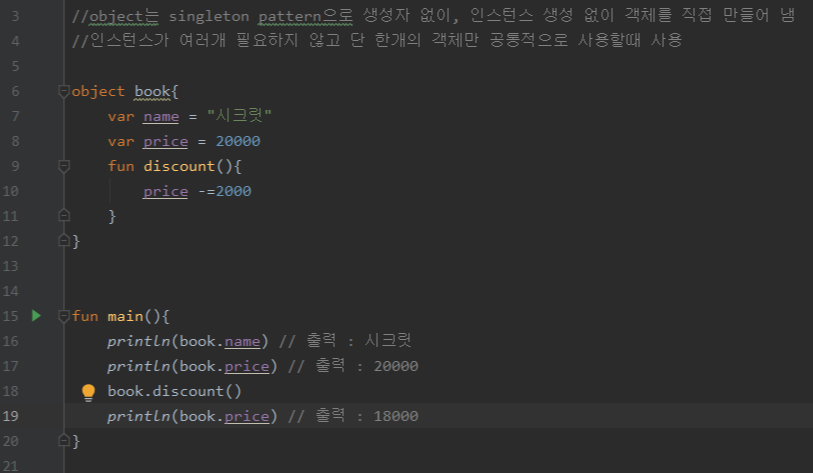This screenshot has height=473, width=813.
Task: Click the value 20000 on line 8
Action: pyautogui.click(x=238, y=141)
